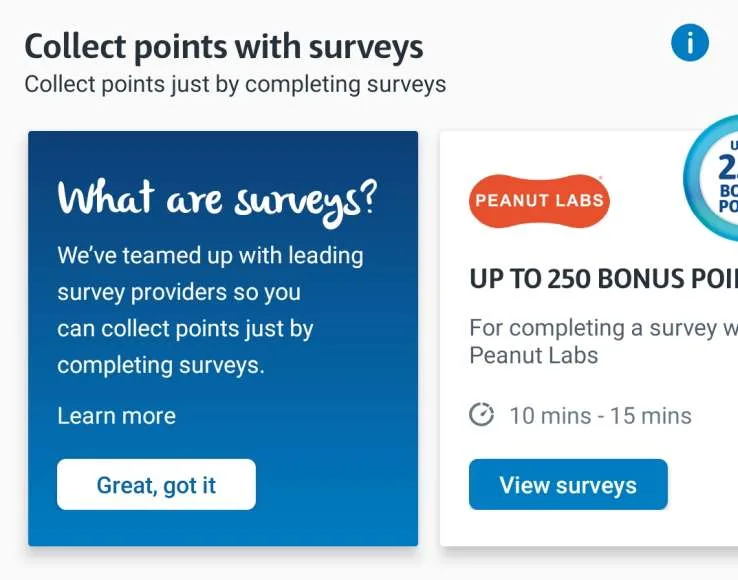Click the View surveys button
This screenshot has height=580, width=738.
568,485
